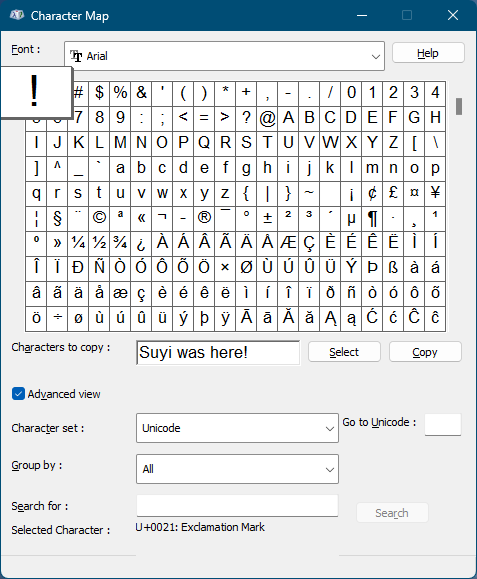
Task: Select the section sign § character
Action: click(57, 218)
